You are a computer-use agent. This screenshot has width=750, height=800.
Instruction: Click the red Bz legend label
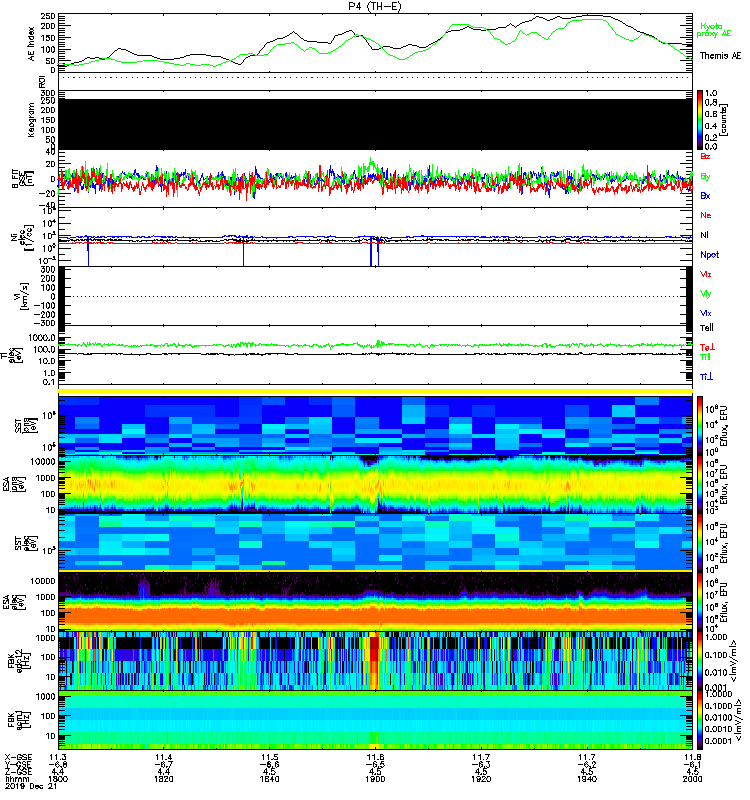[x=705, y=157]
